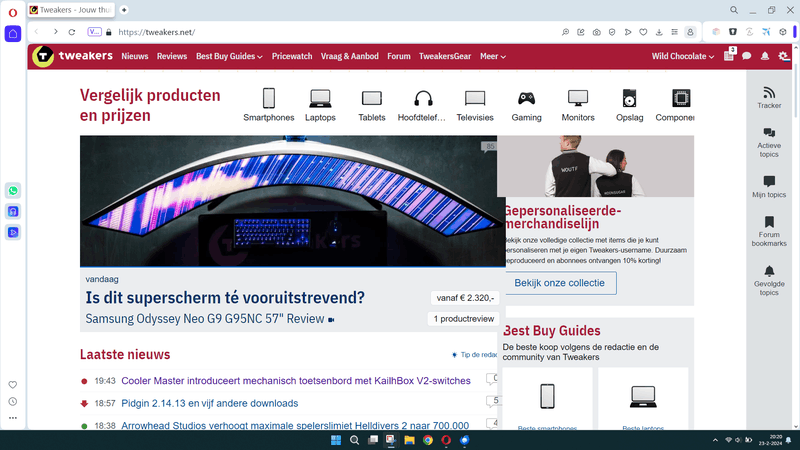This screenshot has height=450, width=800.
Task: Select the Gaming controller category
Action: point(527,105)
